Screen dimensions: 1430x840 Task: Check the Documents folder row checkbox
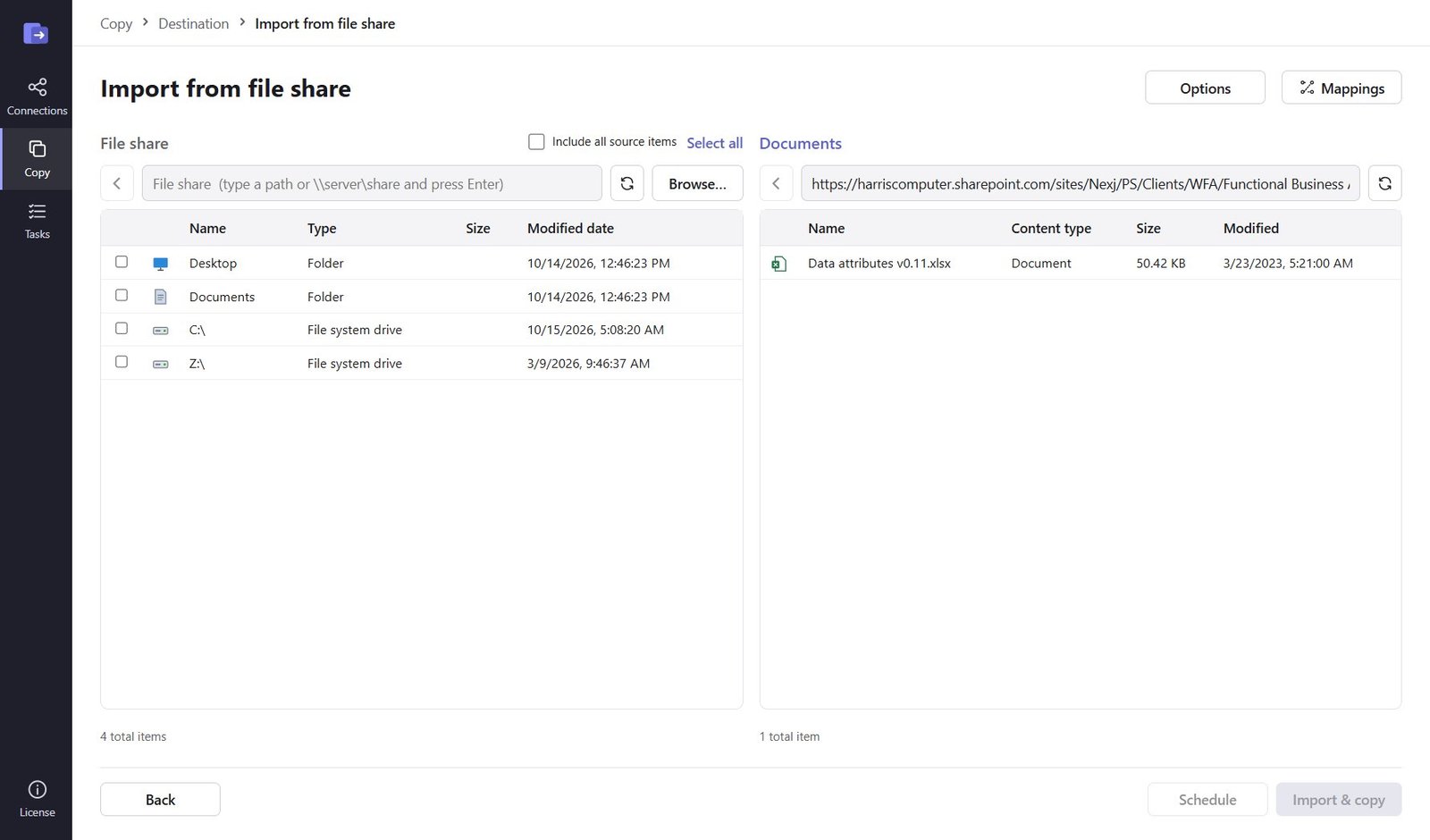pos(122,295)
